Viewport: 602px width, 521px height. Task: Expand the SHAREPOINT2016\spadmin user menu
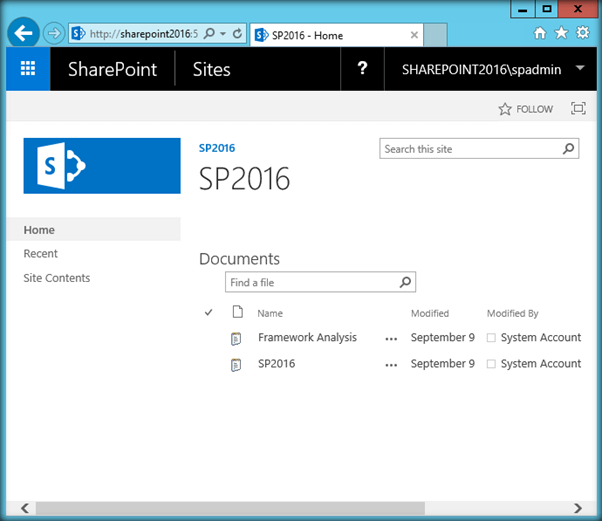tap(491, 69)
